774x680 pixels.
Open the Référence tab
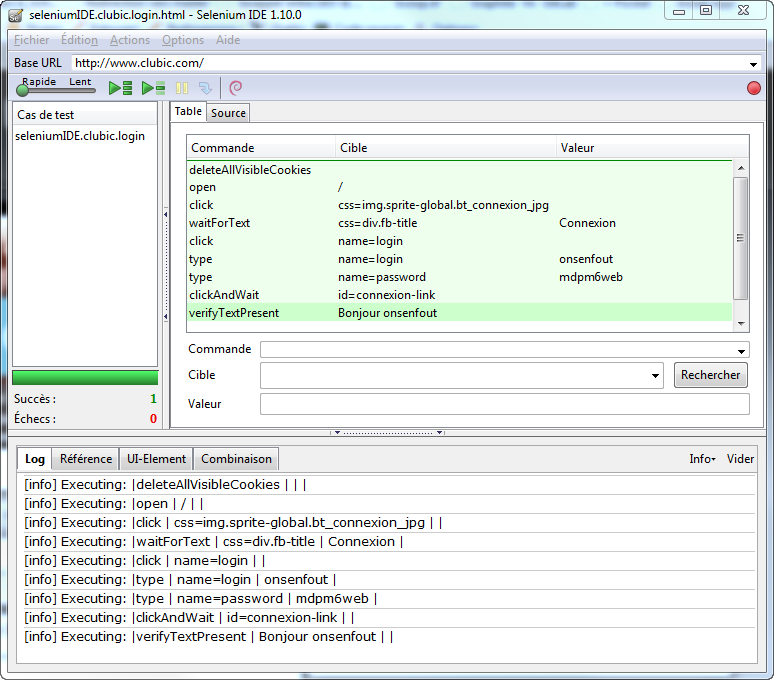[x=86, y=459]
